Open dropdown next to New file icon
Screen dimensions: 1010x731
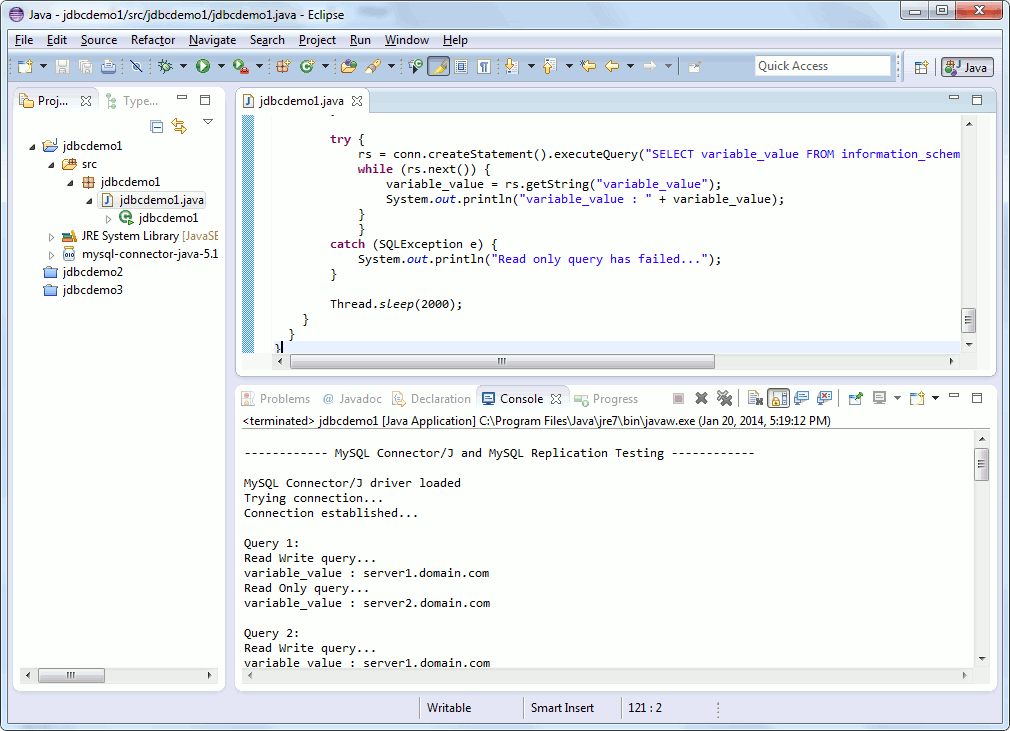point(43,66)
